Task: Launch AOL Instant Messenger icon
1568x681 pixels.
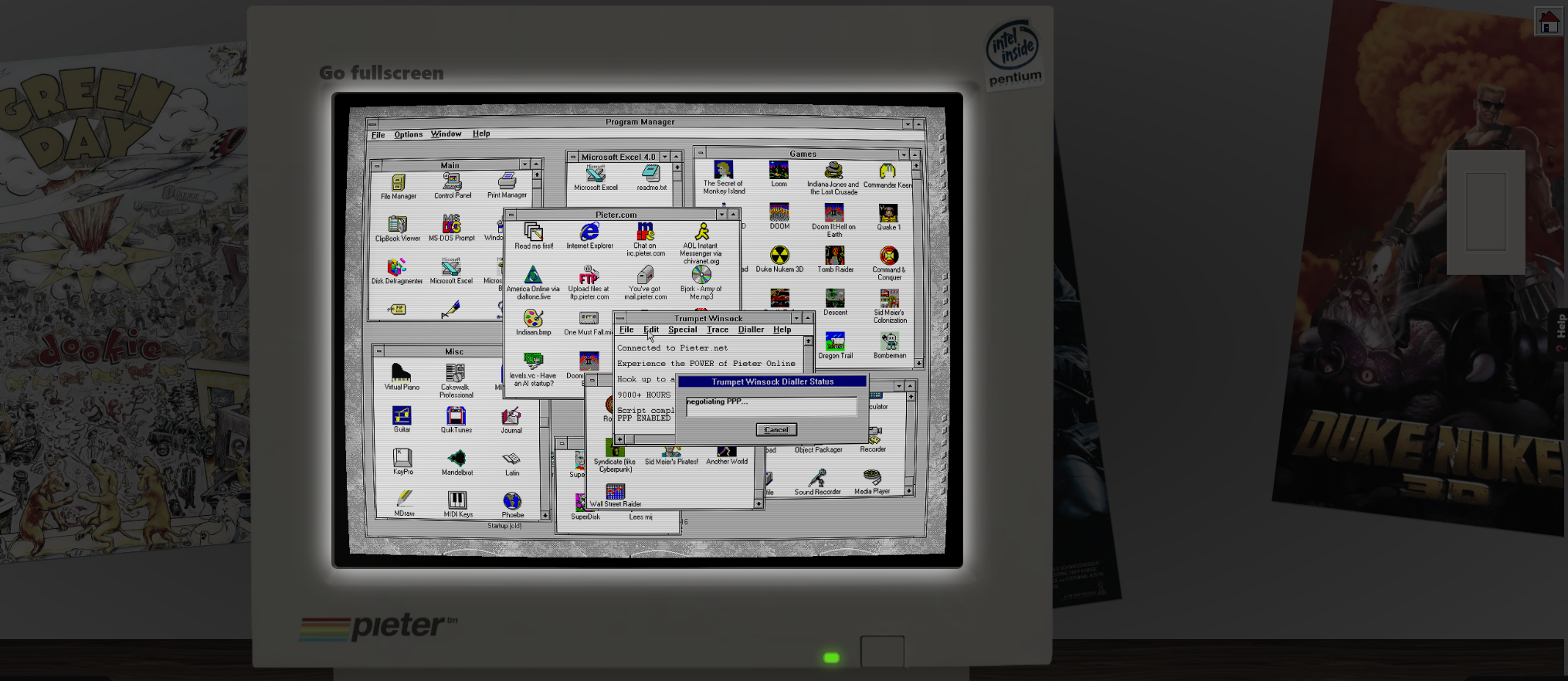Action: pos(701,233)
